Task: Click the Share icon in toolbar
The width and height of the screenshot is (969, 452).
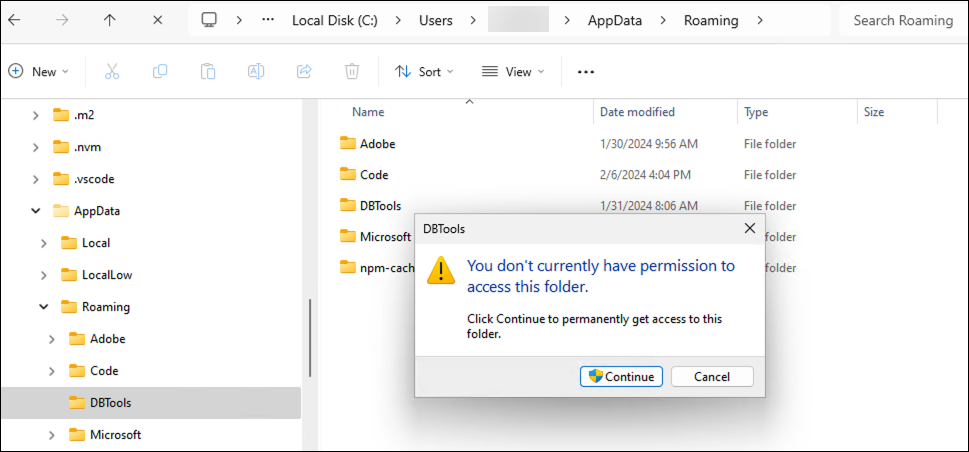Action: click(x=304, y=72)
